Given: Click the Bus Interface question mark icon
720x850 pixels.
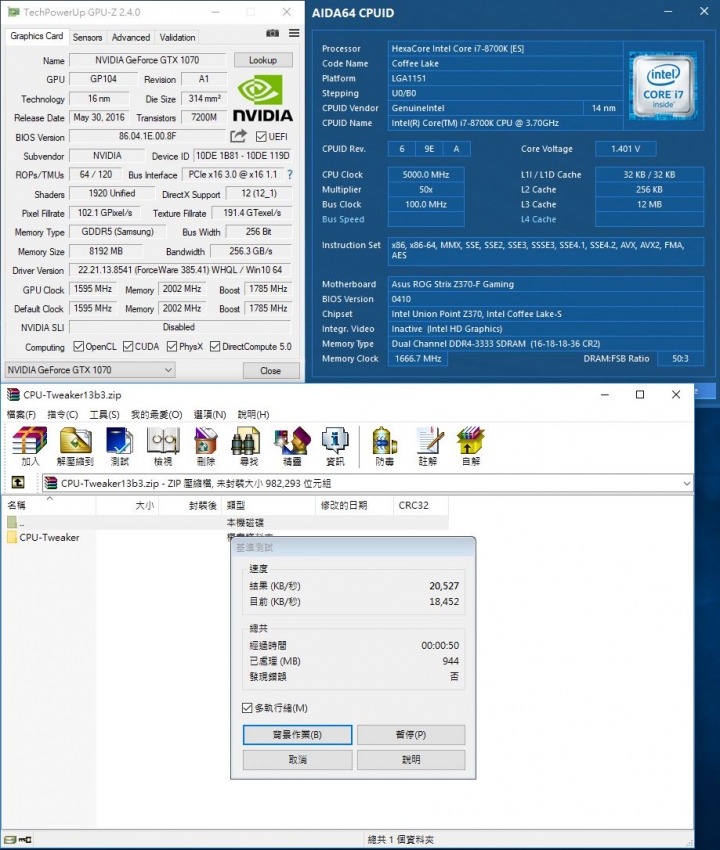Looking at the screenshot, I should click(290, 175).
